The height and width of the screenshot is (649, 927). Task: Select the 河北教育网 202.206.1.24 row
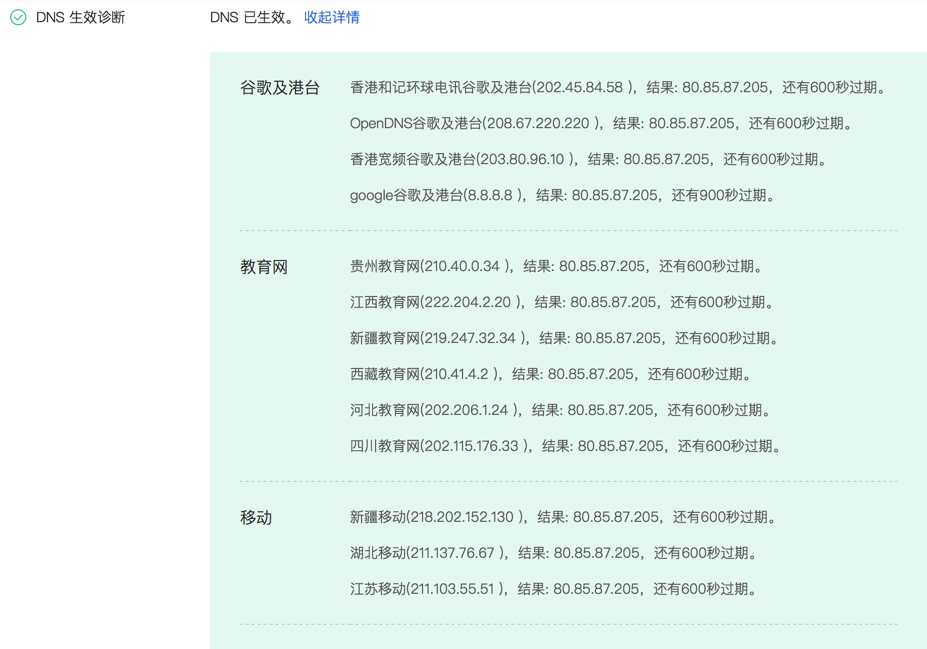pyautogui.click(x=561, y=410)
